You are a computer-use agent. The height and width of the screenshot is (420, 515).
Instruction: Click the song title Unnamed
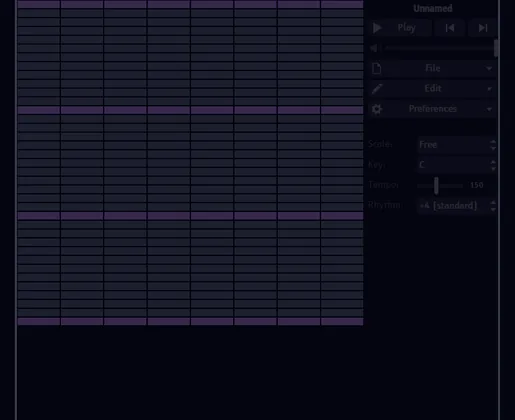[x=433, y=8]
